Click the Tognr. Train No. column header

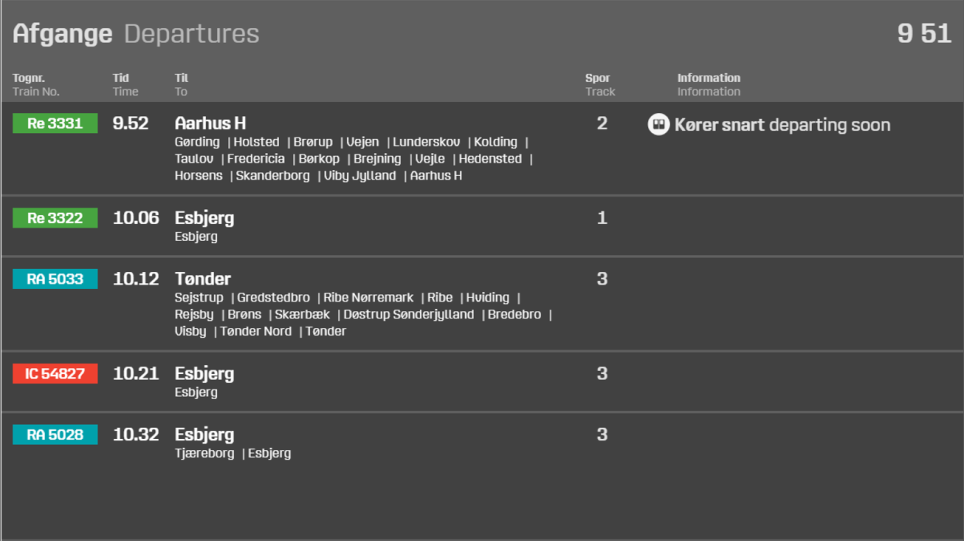36,85
